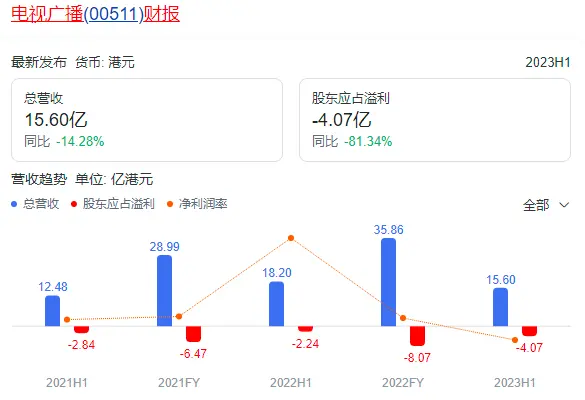The width and height of the screenshot is (585, 400).
Task: Select the 2021FY revenue bar labeled 28.99
Action: (165, 291)
